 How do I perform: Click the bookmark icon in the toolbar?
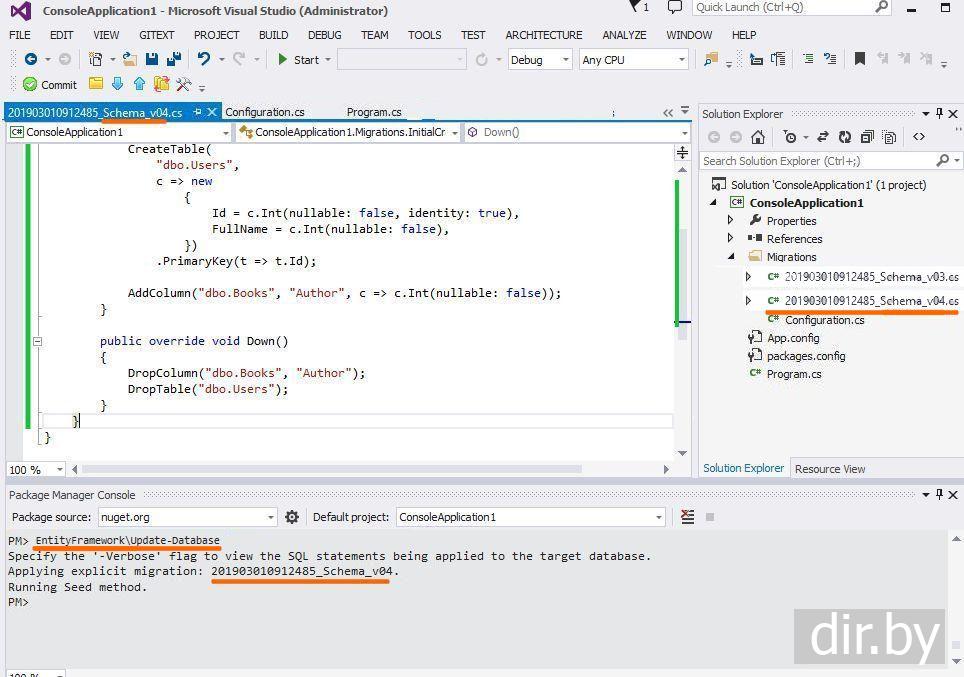(x=859, y=59)
